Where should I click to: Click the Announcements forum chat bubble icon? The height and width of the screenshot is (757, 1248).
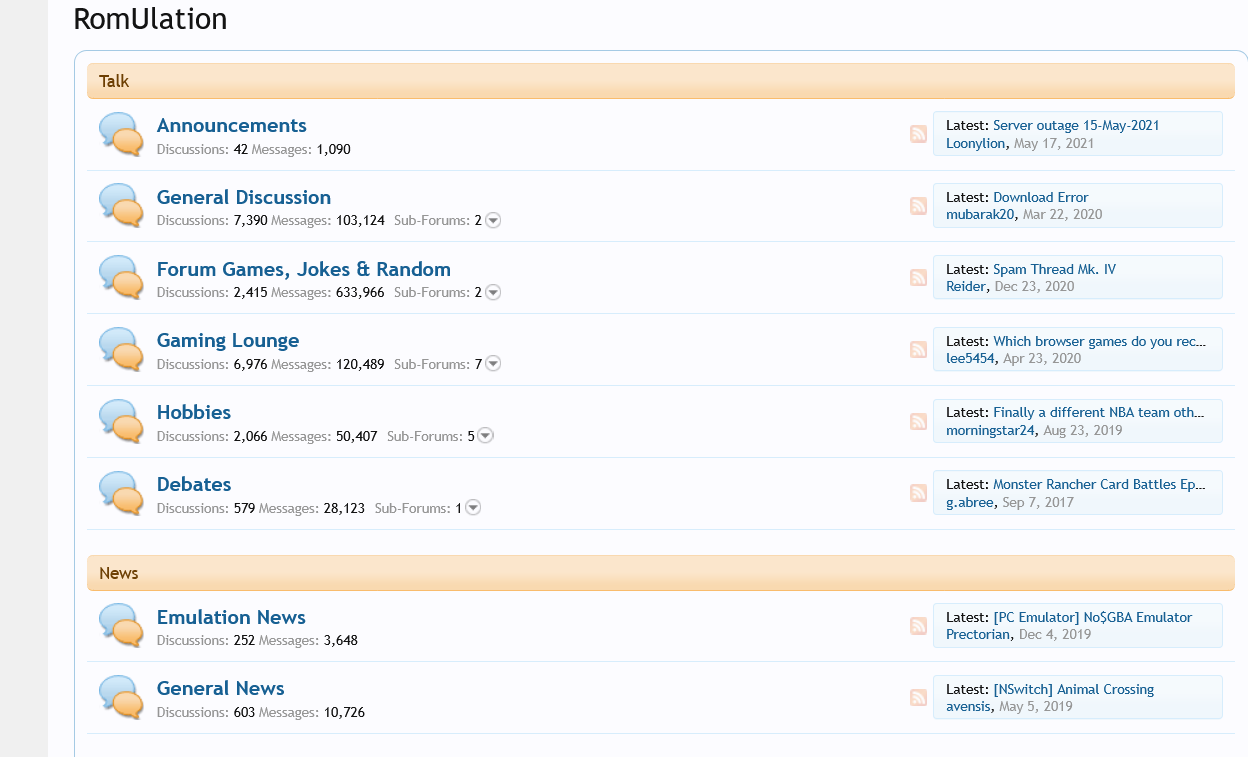pos(122,134)
